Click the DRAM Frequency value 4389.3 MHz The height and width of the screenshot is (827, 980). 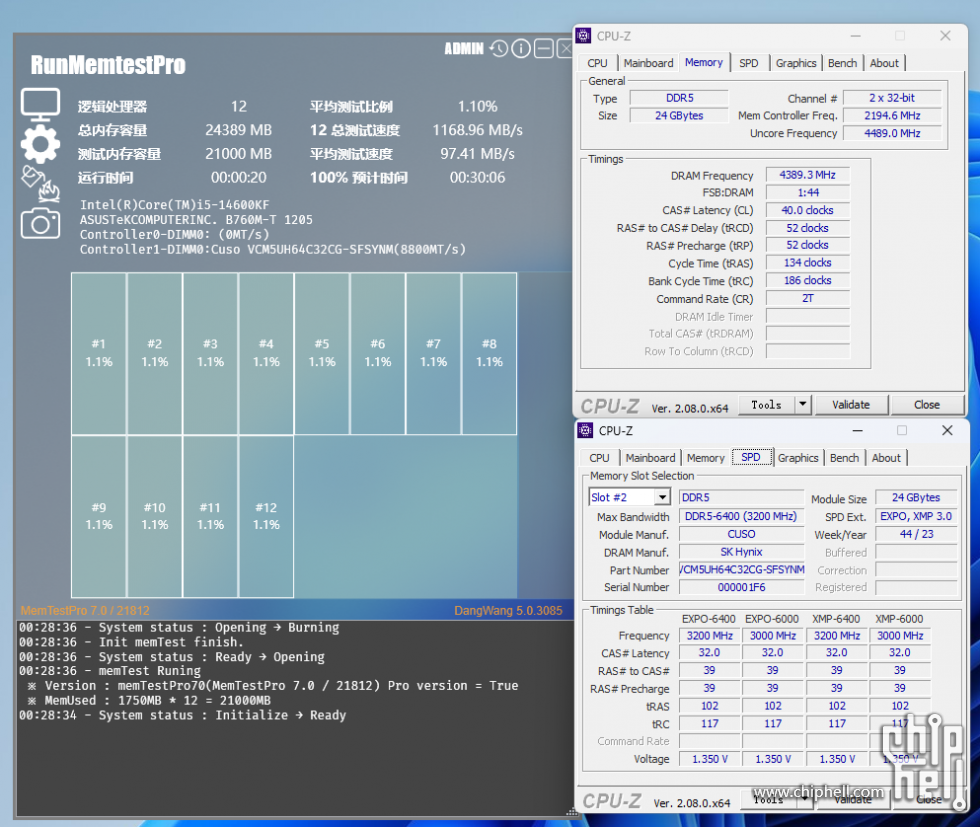coord(808,175)
